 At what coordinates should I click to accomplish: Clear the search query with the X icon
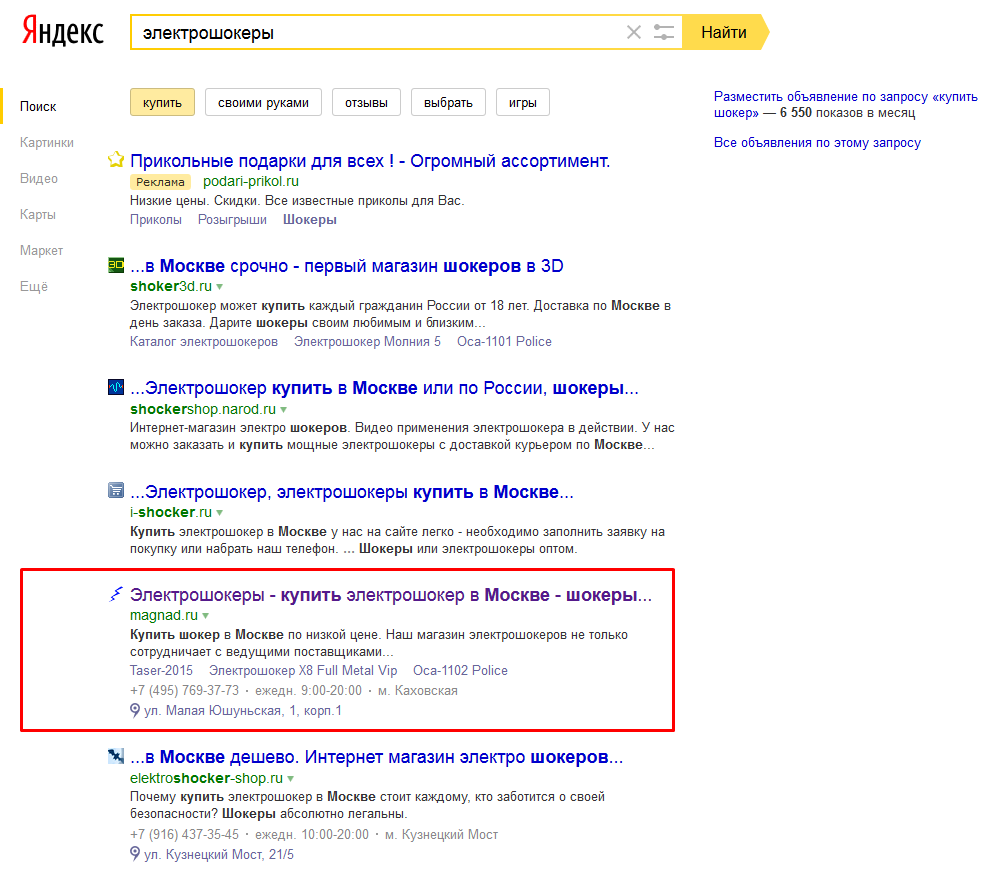(634, 32)
